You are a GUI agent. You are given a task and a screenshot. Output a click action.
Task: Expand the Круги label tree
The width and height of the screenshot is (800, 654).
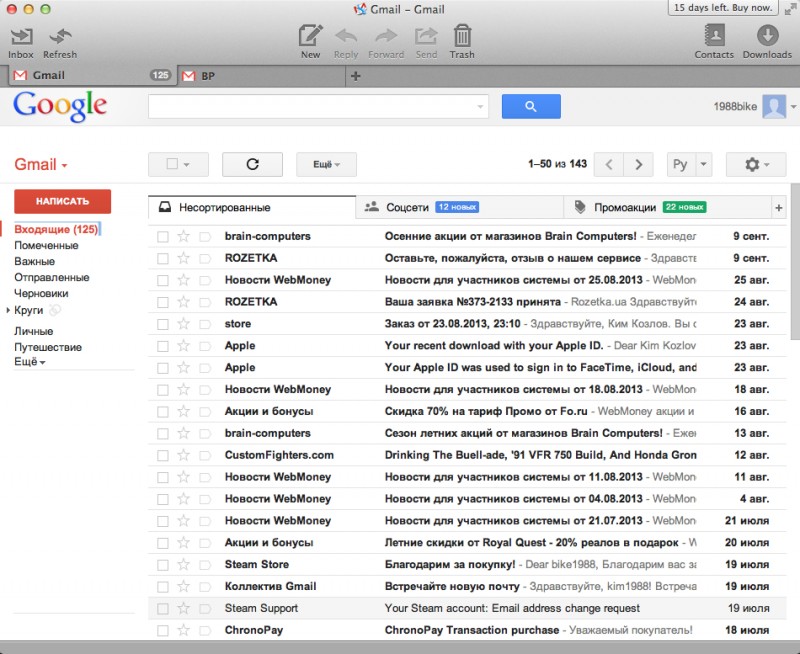pos(8,310)
